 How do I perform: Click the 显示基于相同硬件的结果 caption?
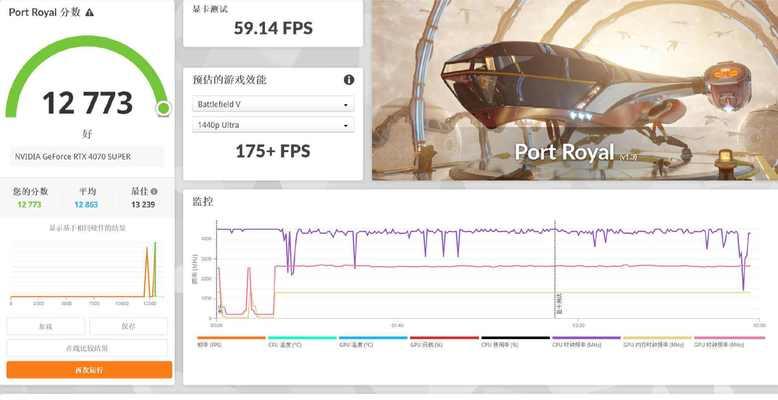tap(87, 228)
